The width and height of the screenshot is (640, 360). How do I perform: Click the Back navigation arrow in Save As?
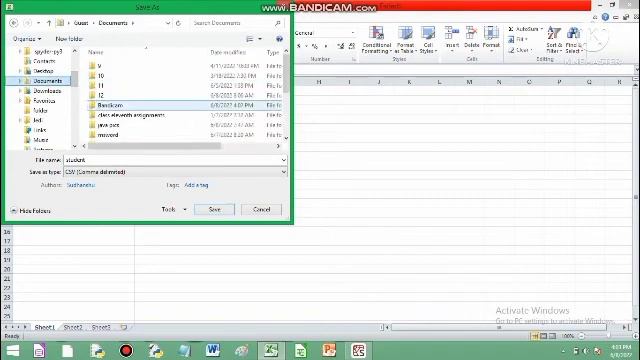(13, 23)
